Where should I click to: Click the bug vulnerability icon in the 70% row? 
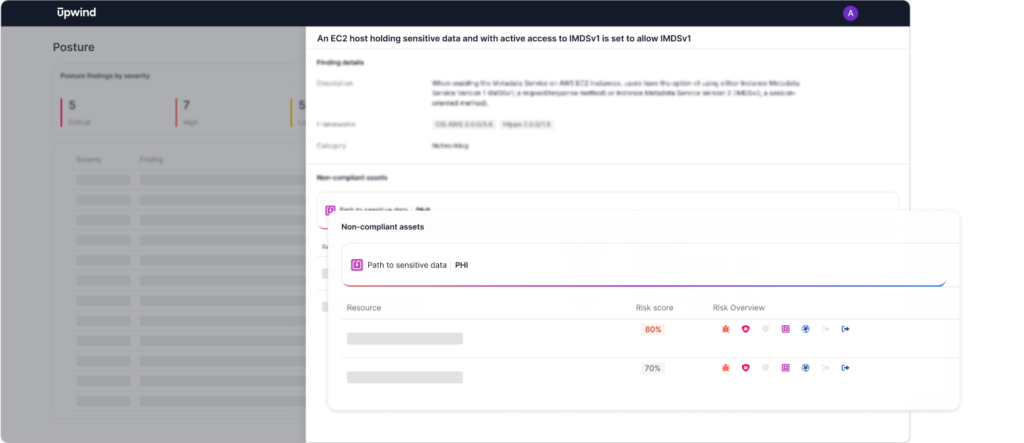coord(726,369)
